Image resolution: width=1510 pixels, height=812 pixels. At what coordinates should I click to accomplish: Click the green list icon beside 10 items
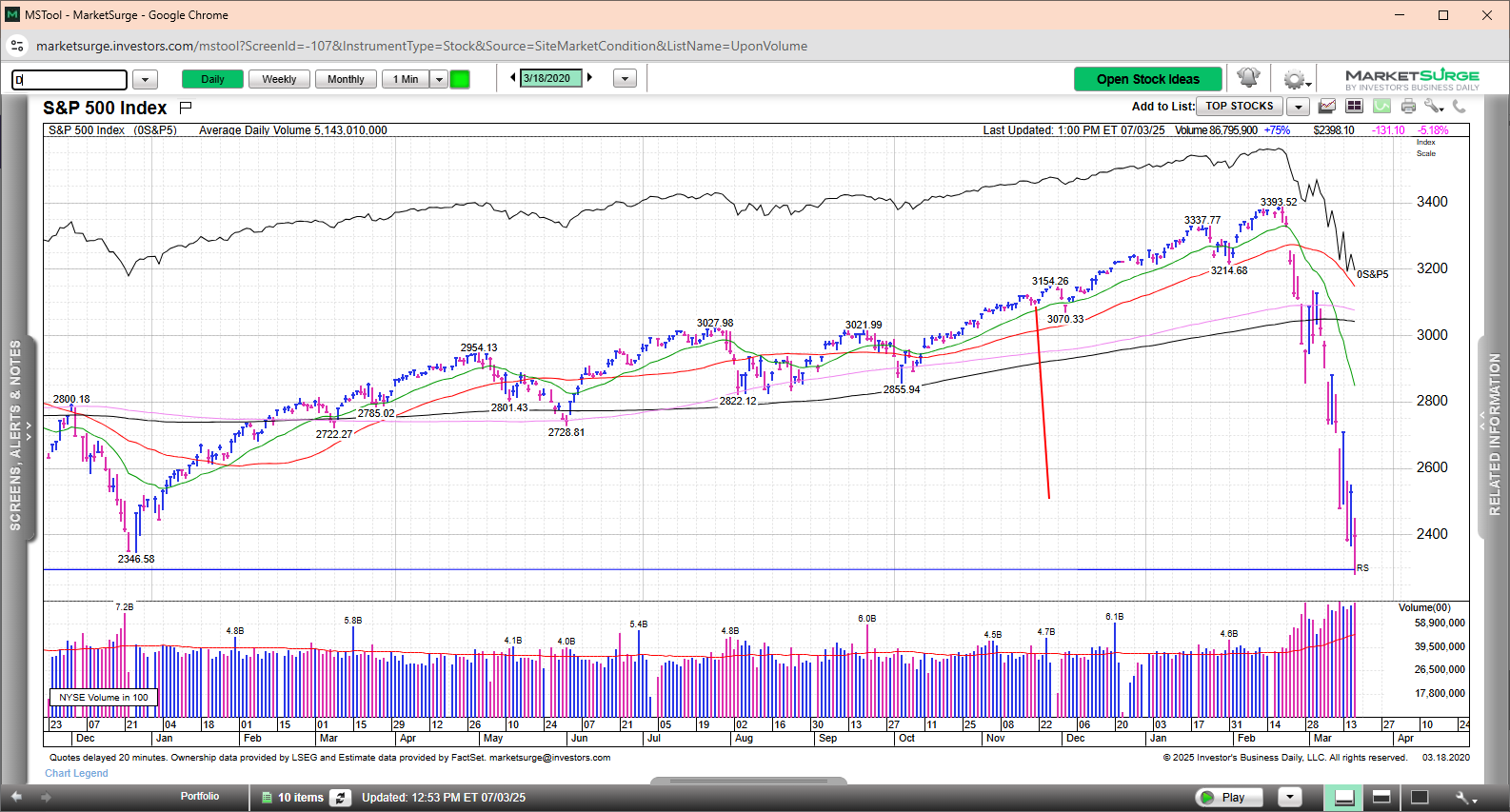(267, 798)
